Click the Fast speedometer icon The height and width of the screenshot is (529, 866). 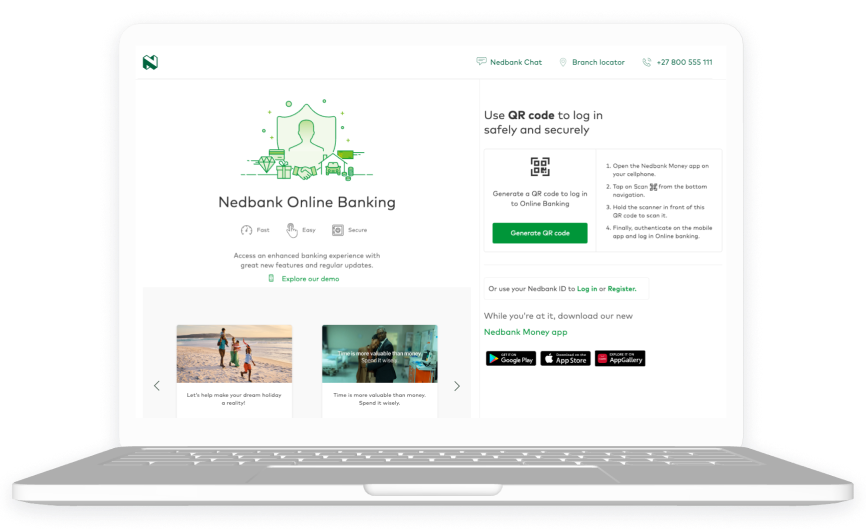[247, 230]
